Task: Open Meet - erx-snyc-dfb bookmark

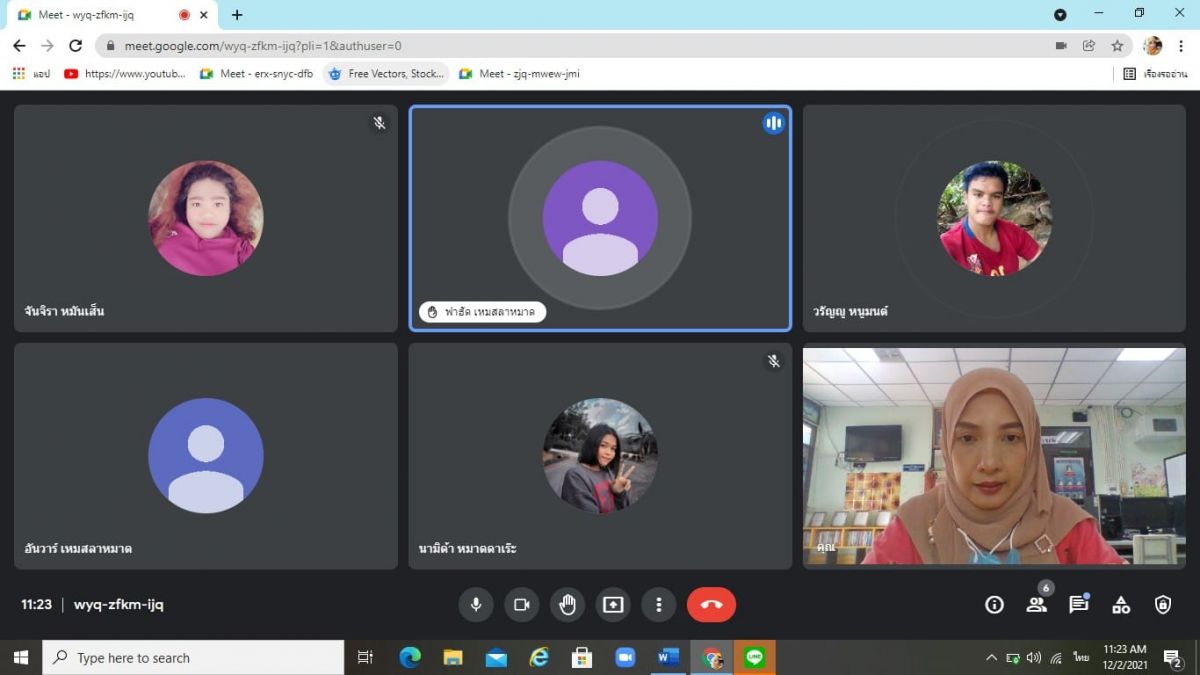Action: pyautogui.click(x=256, y=73)
